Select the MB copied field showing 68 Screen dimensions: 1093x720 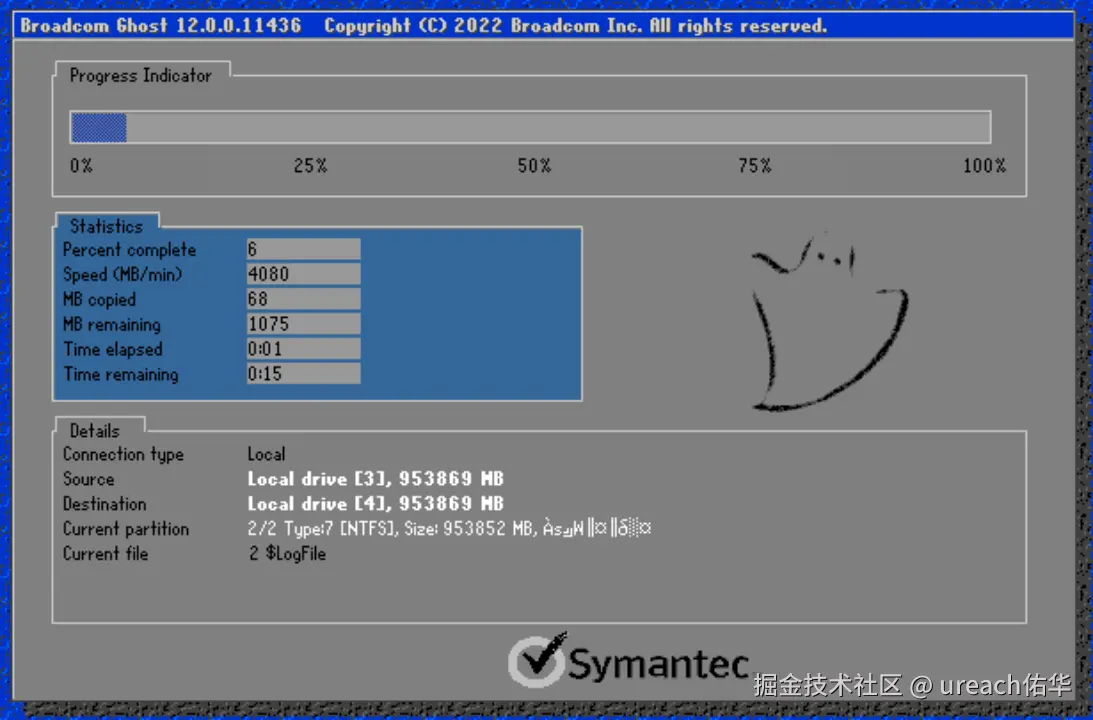click(302, 299)
